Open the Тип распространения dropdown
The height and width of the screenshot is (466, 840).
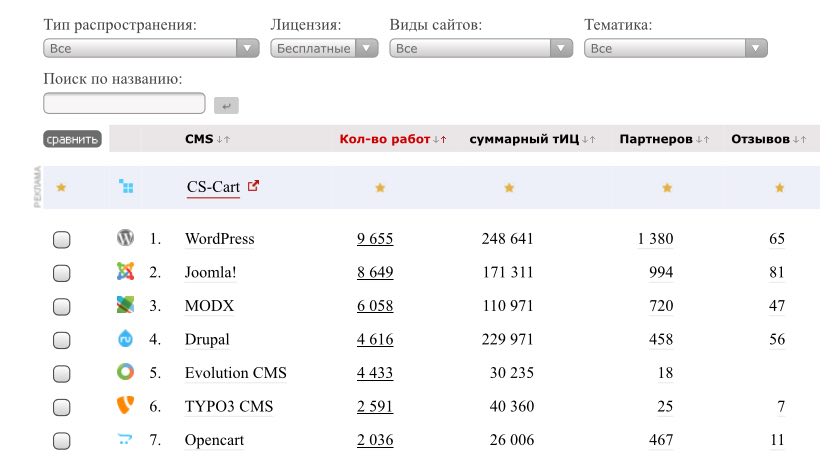(151, 48)
